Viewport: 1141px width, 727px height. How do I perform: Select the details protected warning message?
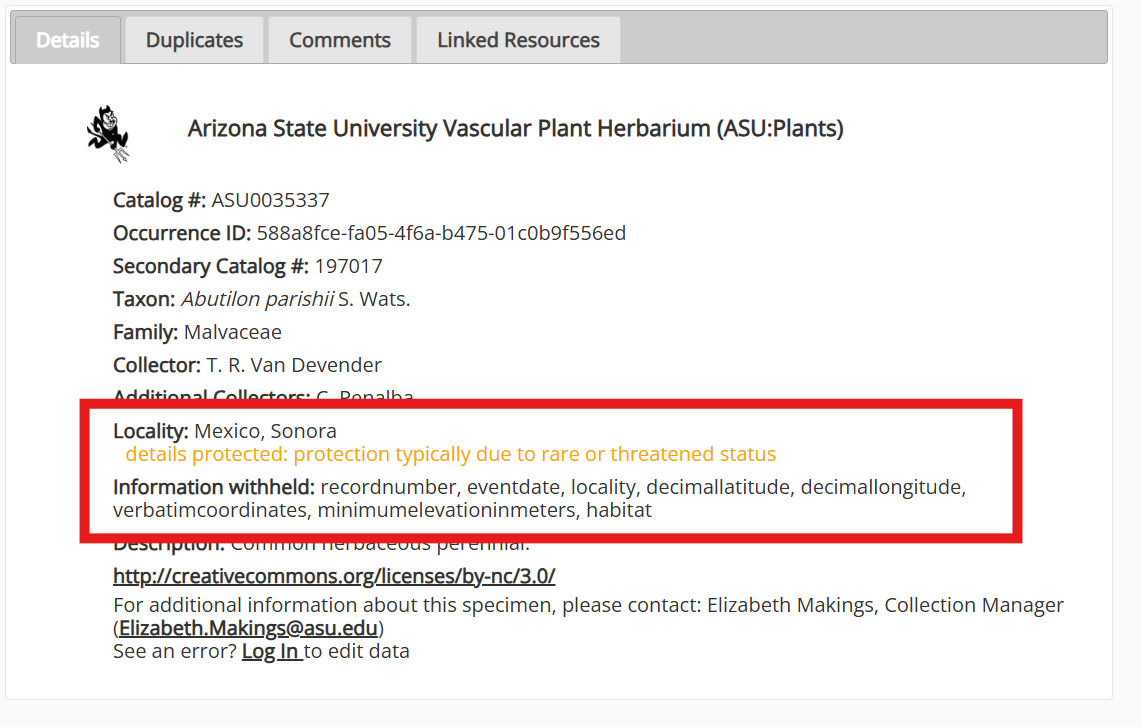click(450, 453)
